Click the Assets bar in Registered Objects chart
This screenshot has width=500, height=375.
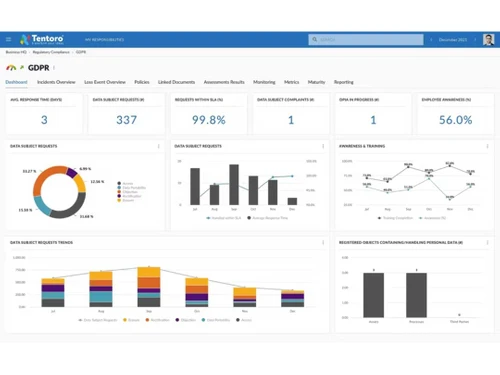point(374,295)
